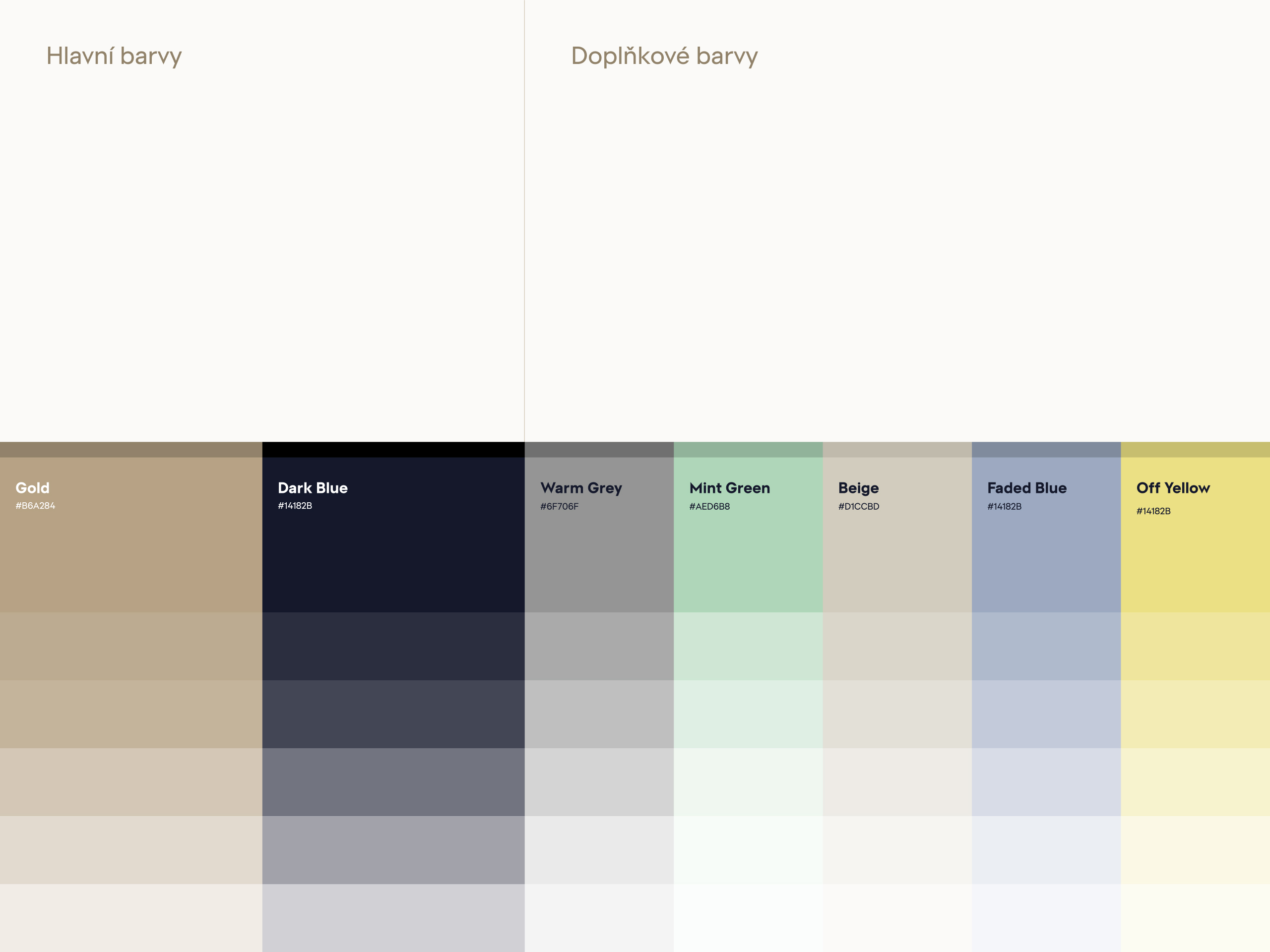Screen dimensions: 1270x952
Task: Choose the Mint Green main color swatch
Action: point(748,535)
